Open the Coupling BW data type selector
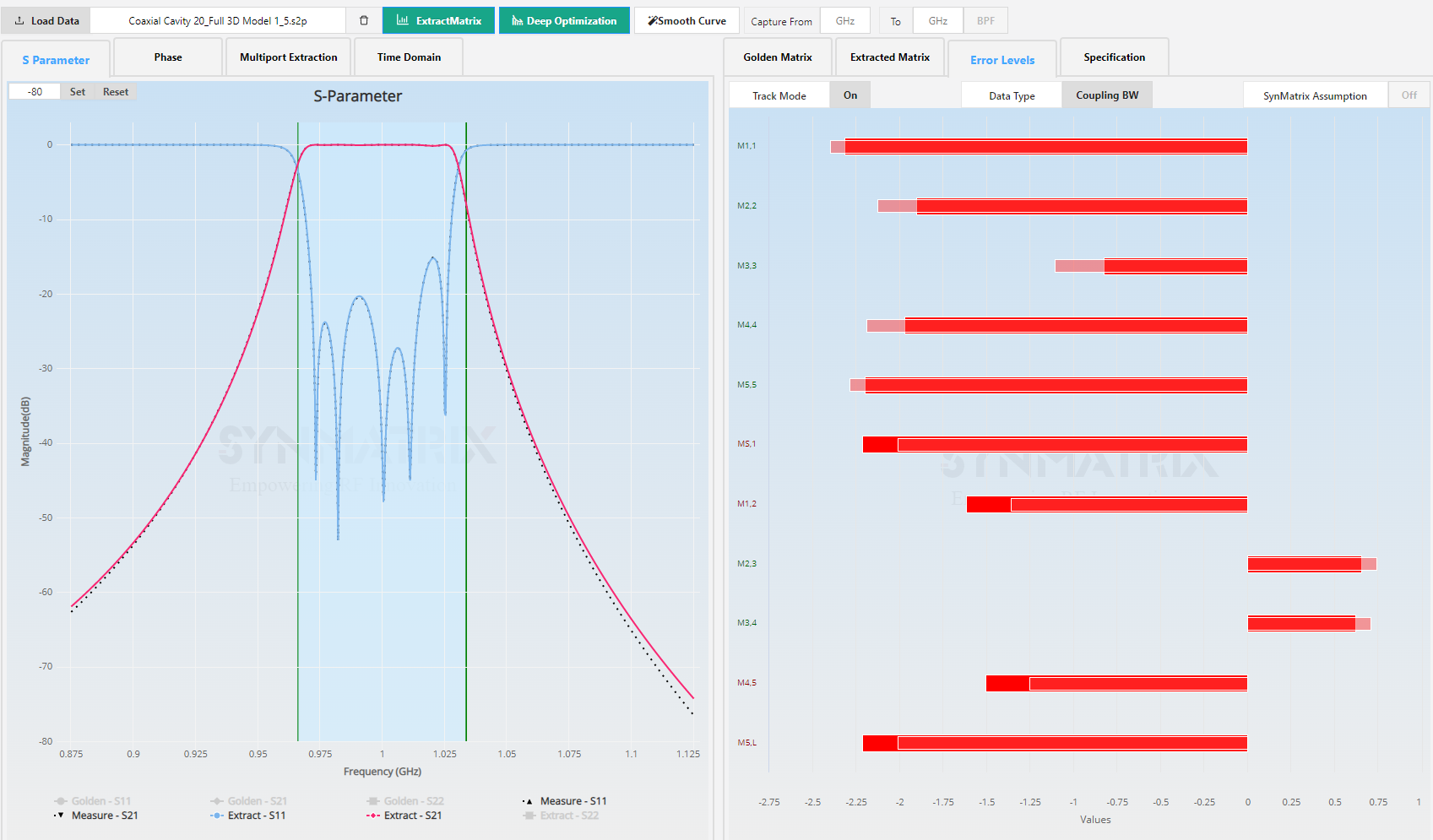This screenshot has width=1433, height=840. pos(1107,95)
